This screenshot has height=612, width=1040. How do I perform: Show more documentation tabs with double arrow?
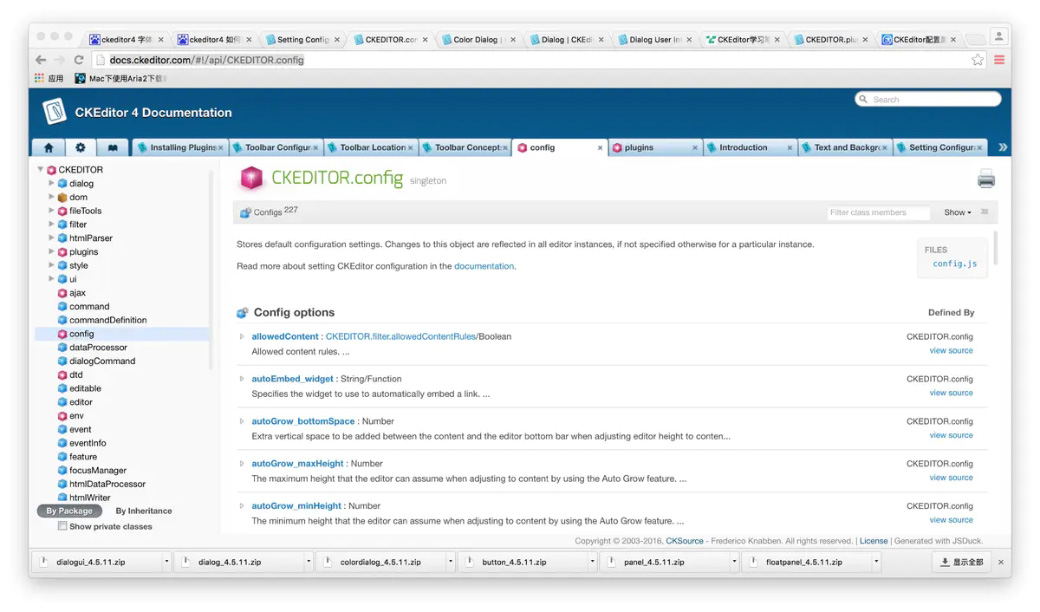1002,147
